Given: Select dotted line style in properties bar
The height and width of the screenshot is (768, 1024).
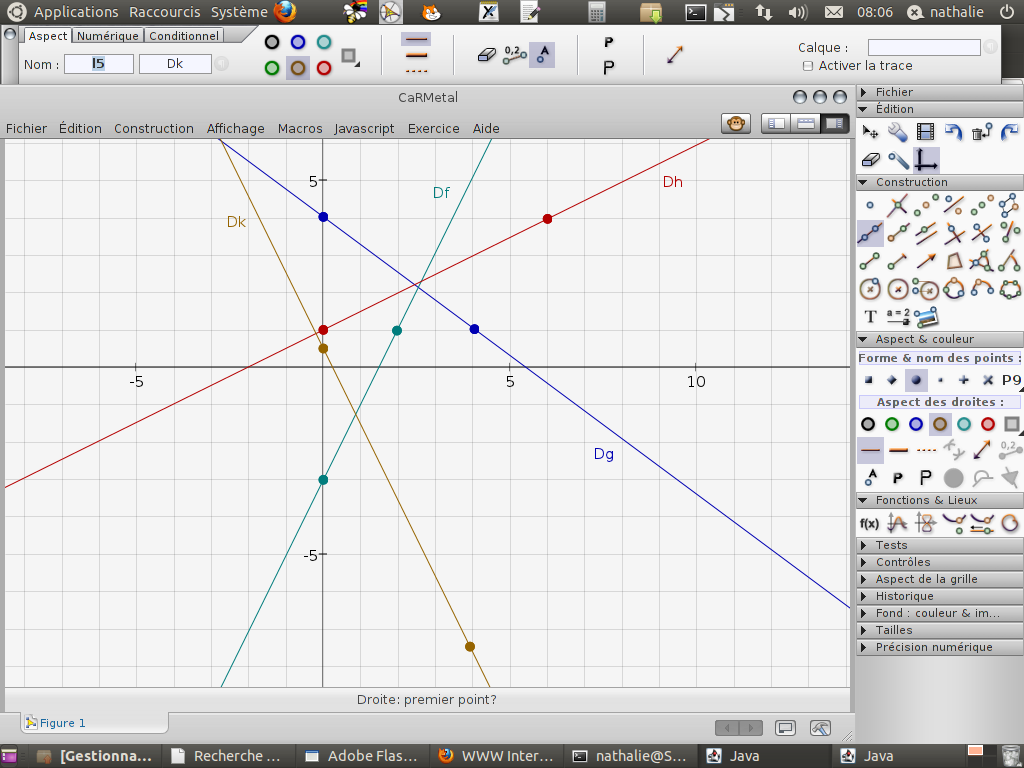Looking at the screenshot, I should (416, 71).
